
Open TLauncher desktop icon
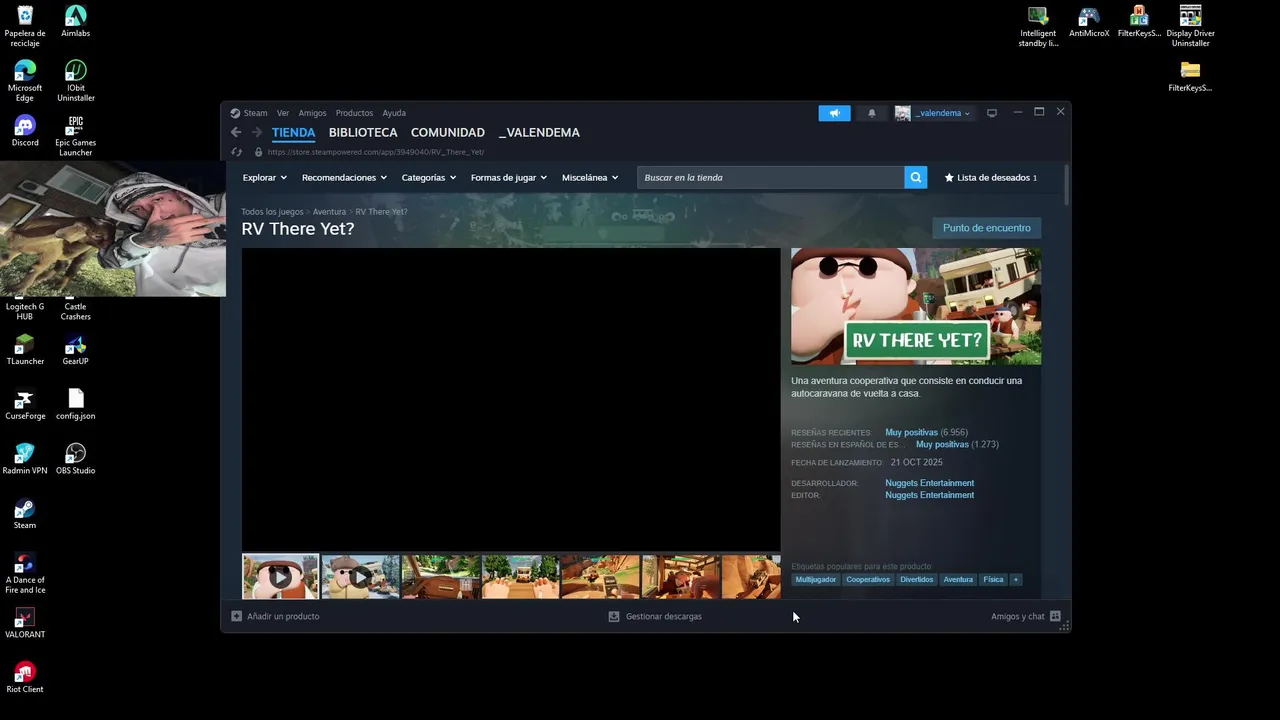[x=25, y=350]
